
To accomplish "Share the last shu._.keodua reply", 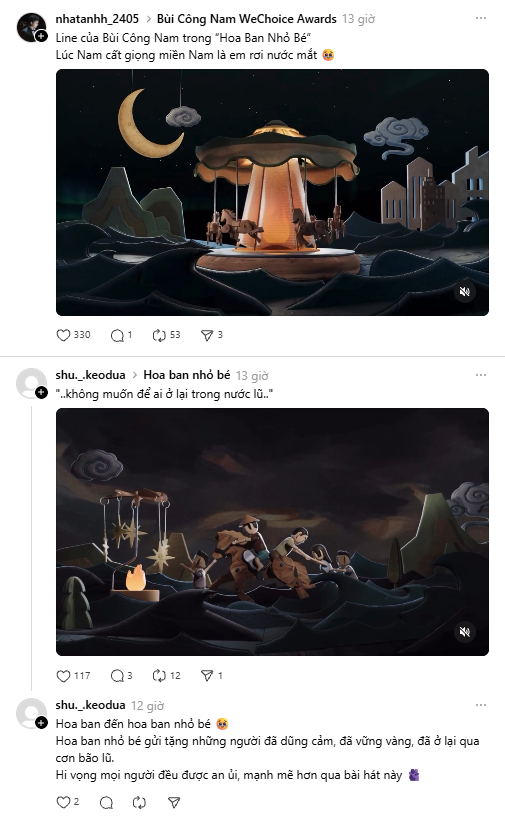I will [174, 802].
